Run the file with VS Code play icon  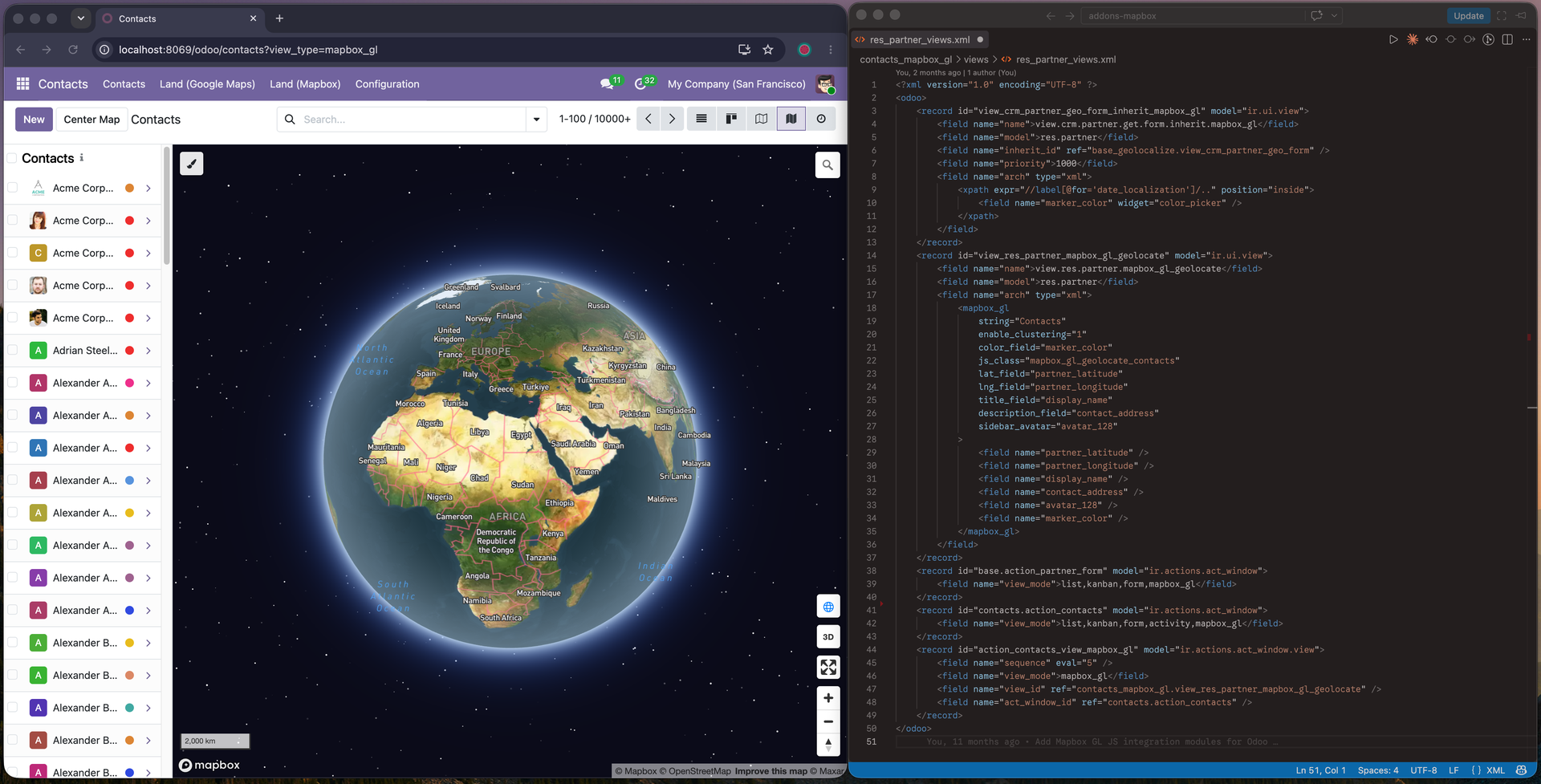pos(1393,39)
